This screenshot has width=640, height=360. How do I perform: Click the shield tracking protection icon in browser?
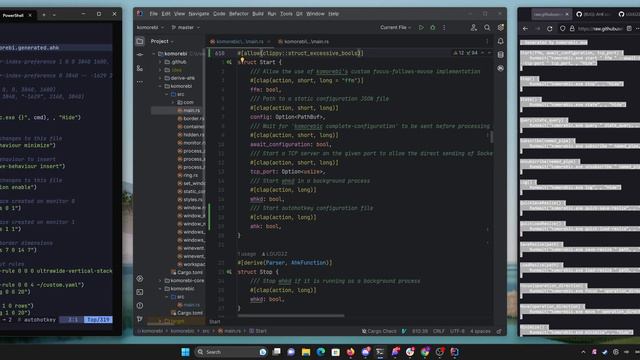(562, 29)
